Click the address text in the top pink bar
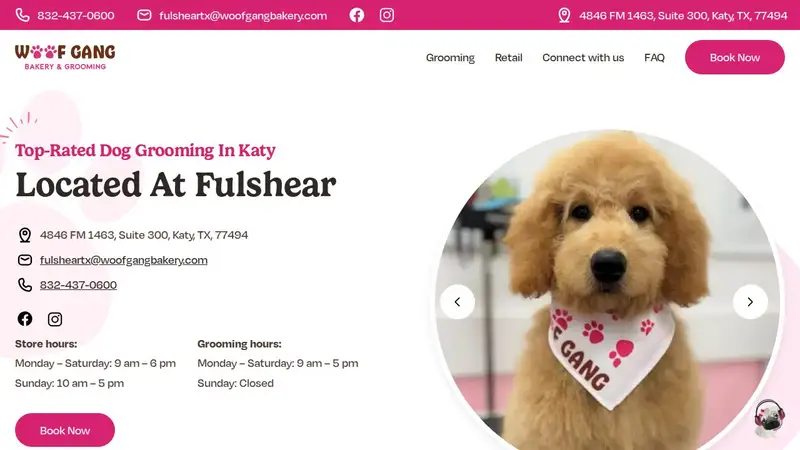The image size is (800, 450). (683, 16)
